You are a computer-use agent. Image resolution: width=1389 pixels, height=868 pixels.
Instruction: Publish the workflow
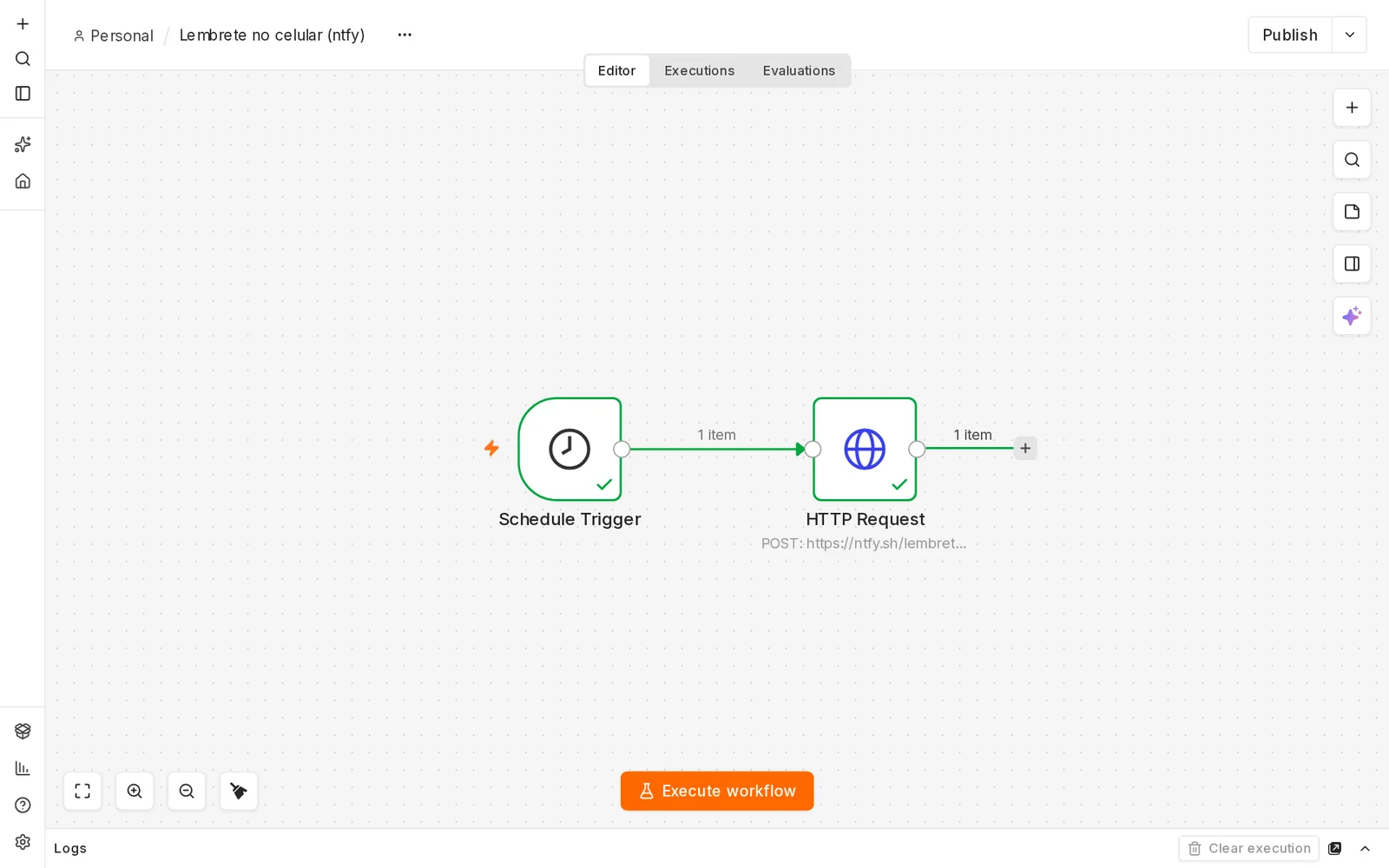1290,35
